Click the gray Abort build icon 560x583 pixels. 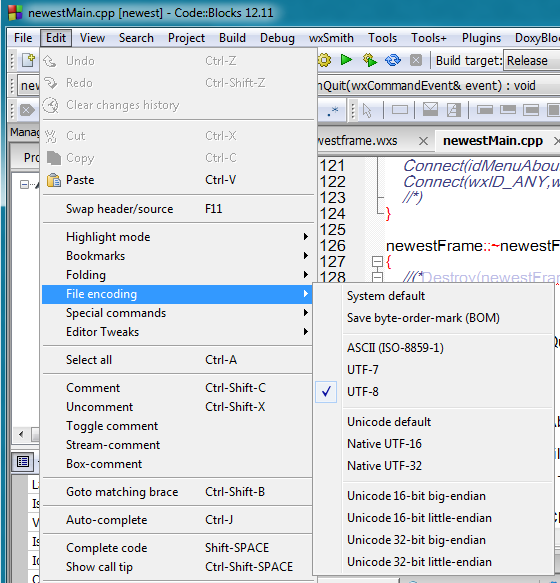coord(416,60)
